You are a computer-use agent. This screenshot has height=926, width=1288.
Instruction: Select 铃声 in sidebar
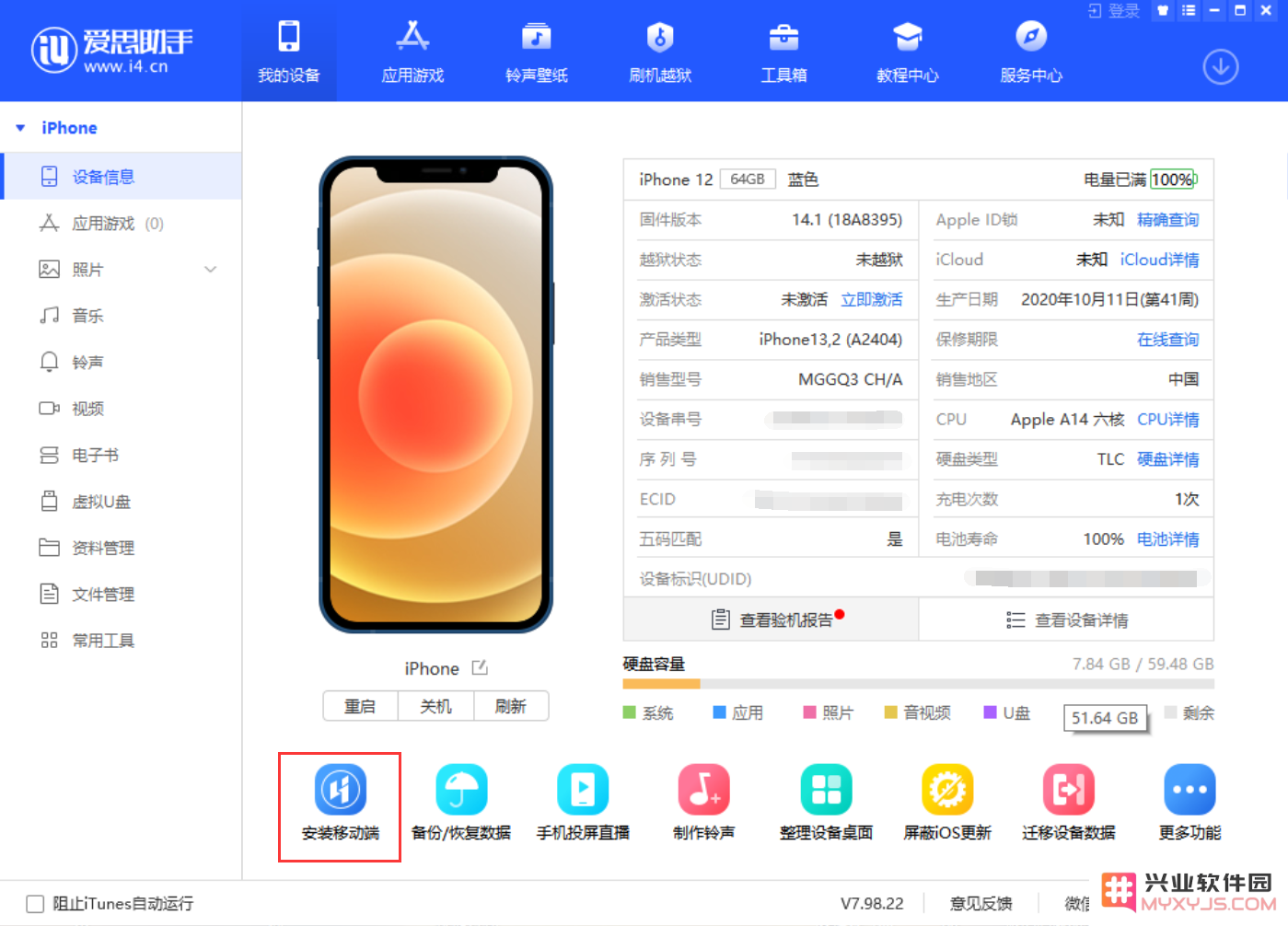[121, 363]
